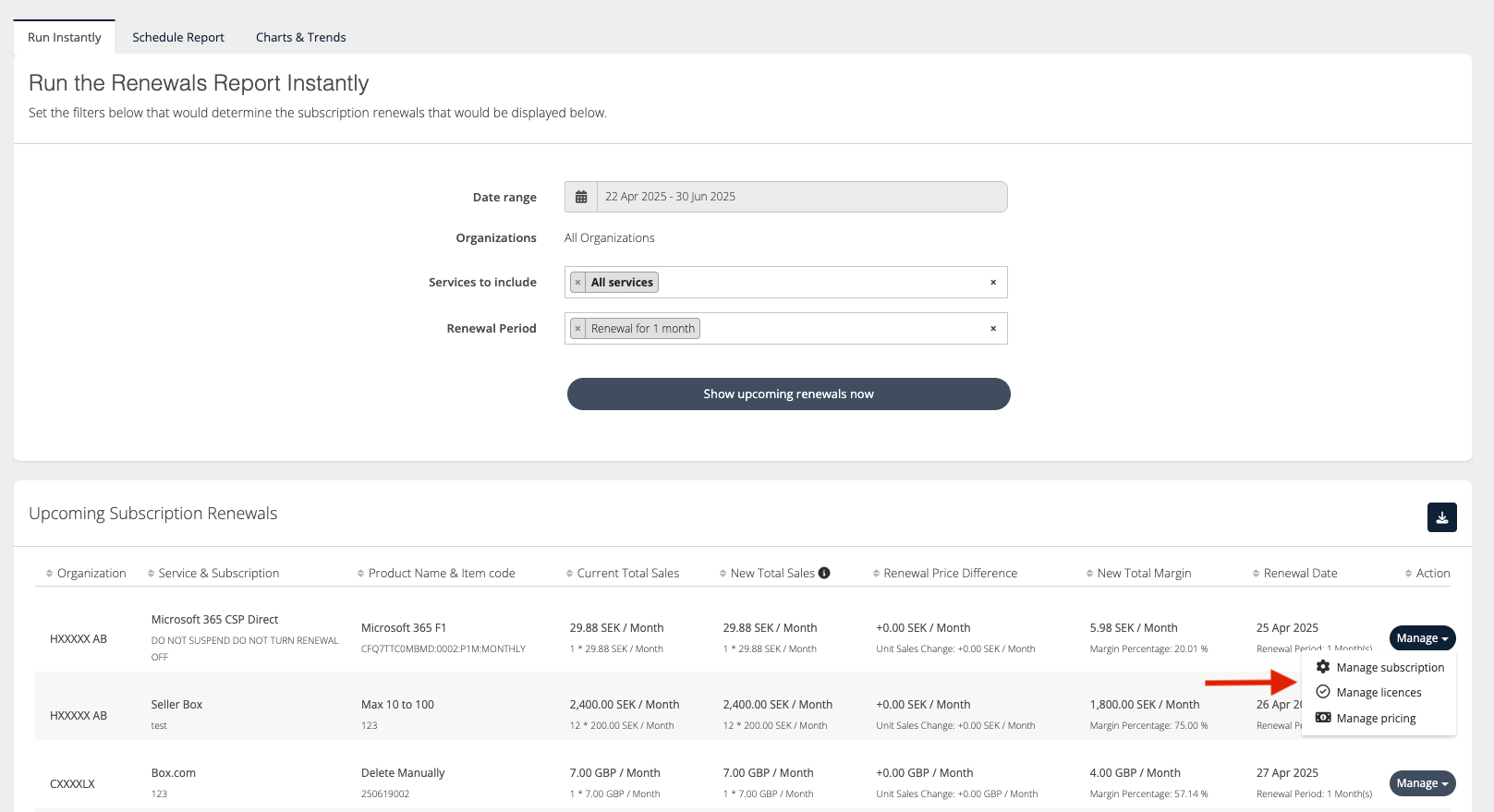1494x812 pixels.
Task: Clear the Renewal Period field
Action: tap(993, 329)
